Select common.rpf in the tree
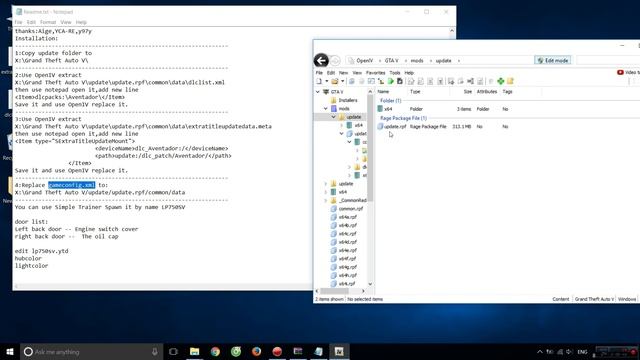640x360 pixels. (x=350, y=209)
